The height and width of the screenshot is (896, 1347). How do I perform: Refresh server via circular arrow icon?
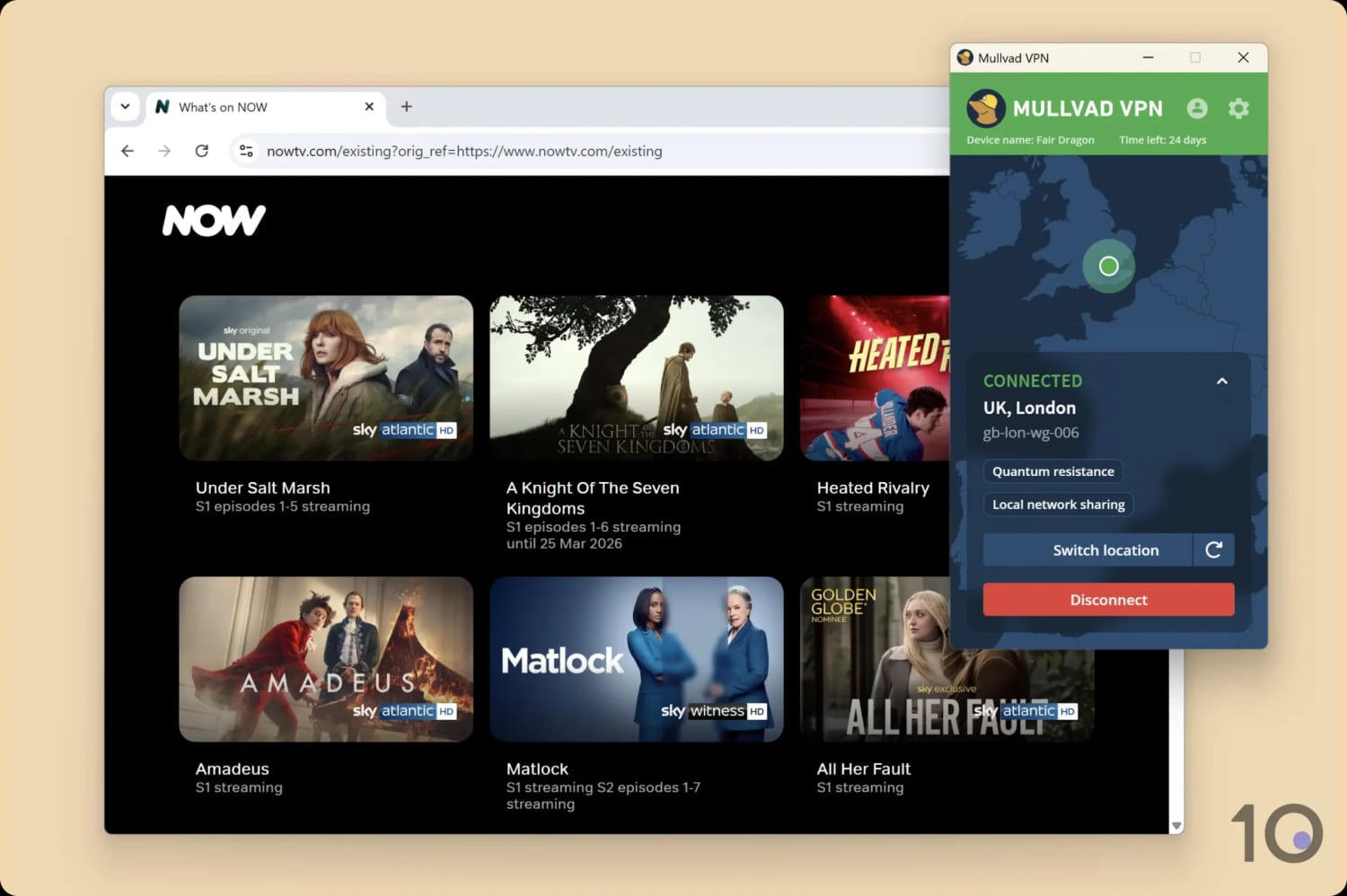coord(1214,549)
